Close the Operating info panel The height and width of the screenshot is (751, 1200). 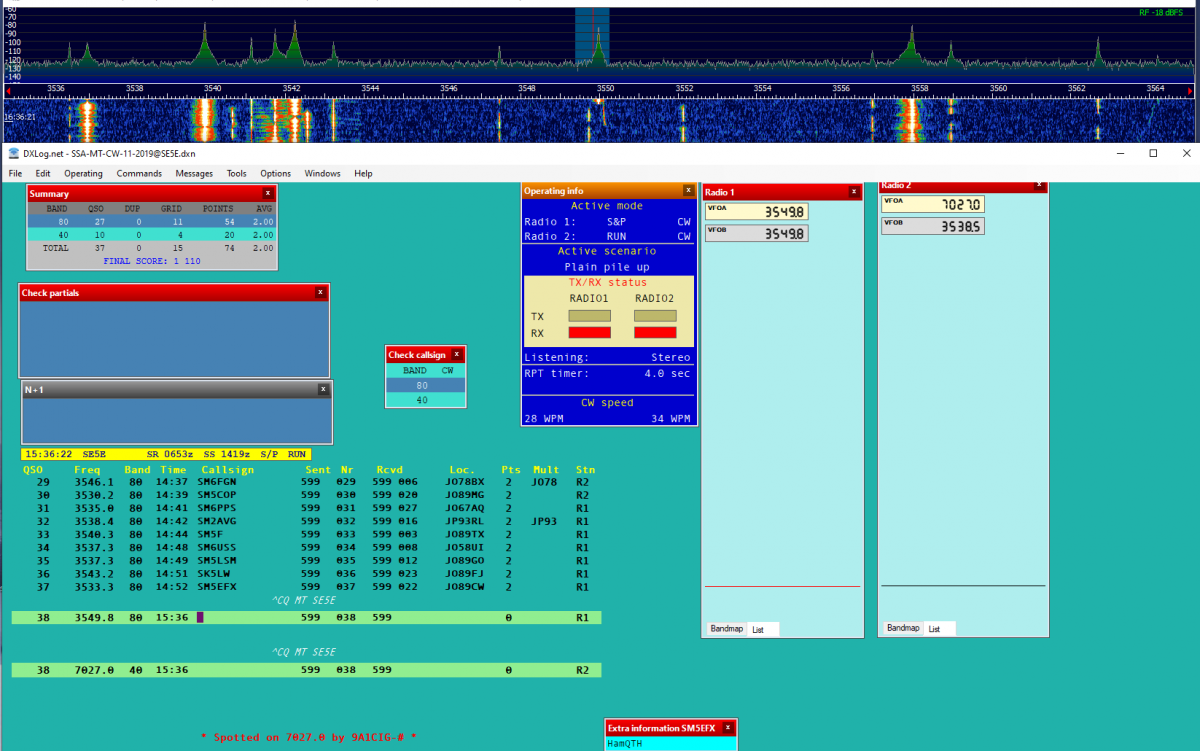pyautogui.click(x=688, y=190)
